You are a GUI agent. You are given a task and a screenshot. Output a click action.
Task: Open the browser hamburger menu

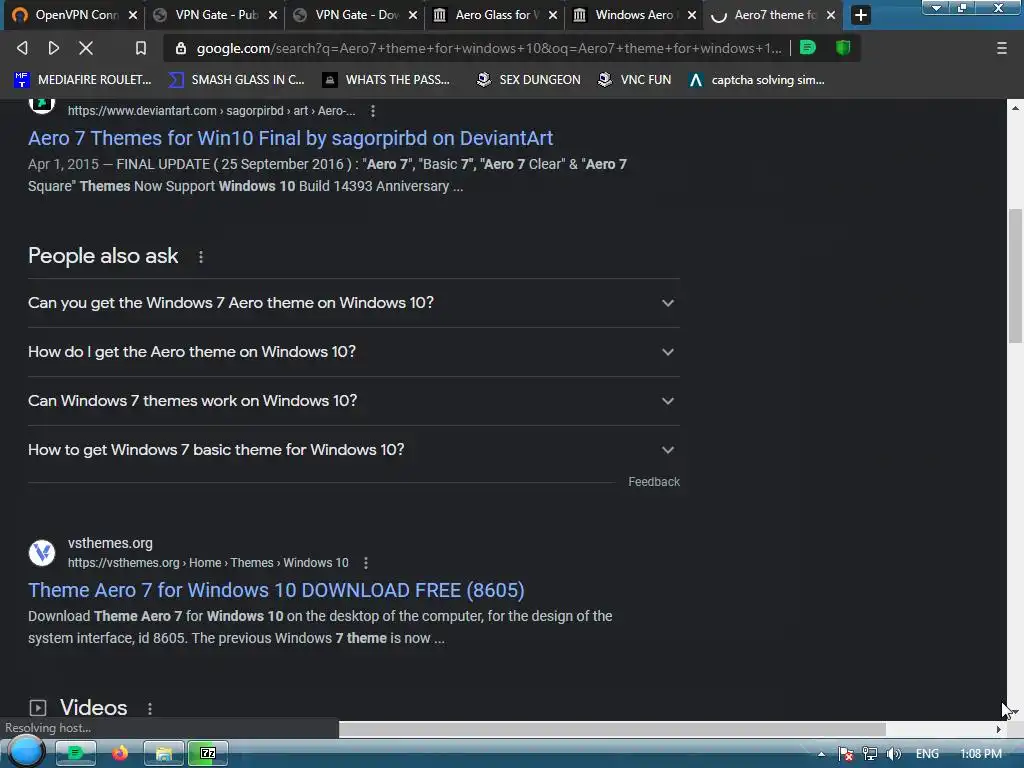1002,48
